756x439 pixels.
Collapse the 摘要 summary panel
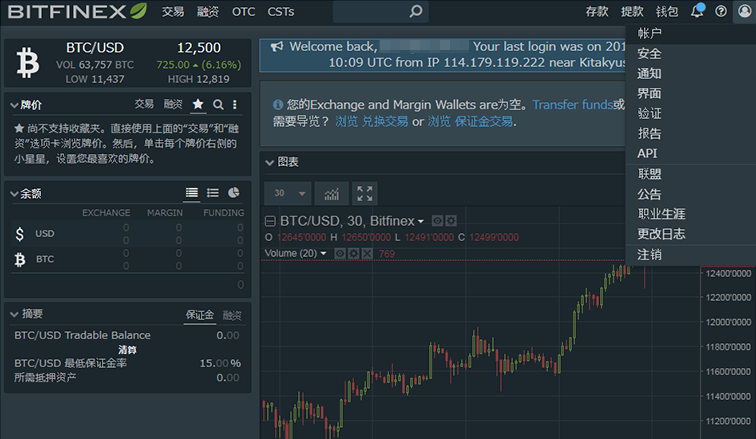click(14, 314)
